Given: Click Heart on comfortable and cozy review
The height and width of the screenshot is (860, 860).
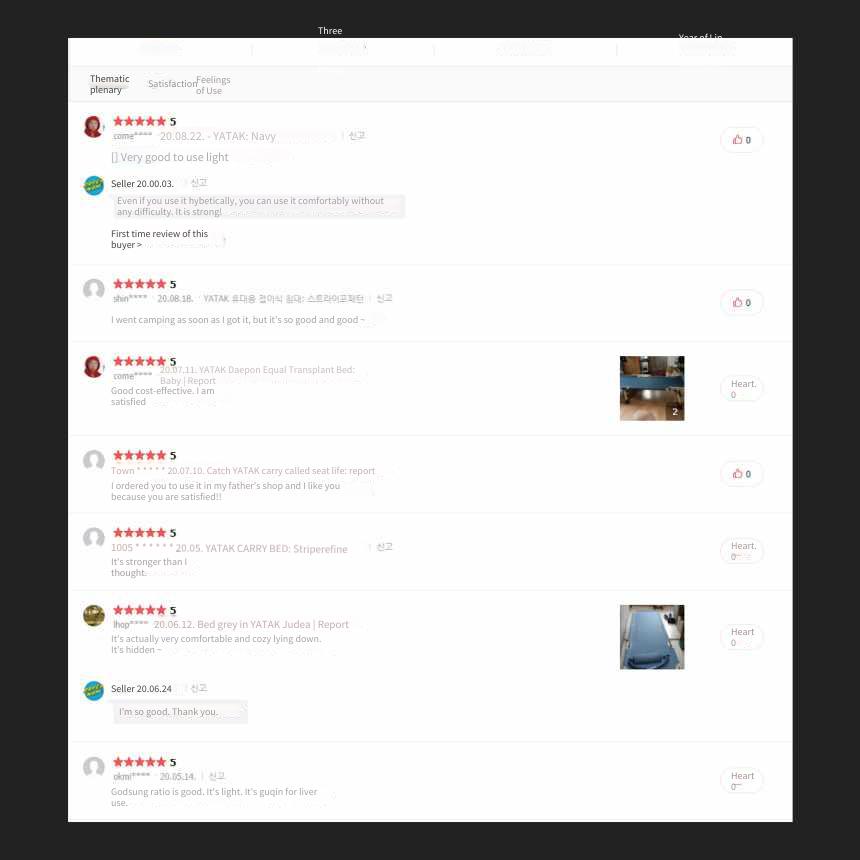Looking at the screenshot, I should click(x=742, y=637).
